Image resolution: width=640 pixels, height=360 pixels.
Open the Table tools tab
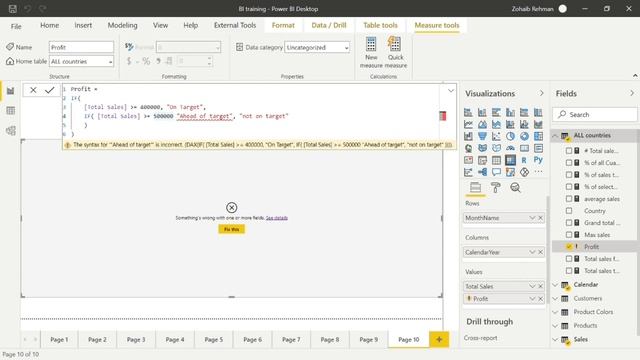click(x=380, y=25)
